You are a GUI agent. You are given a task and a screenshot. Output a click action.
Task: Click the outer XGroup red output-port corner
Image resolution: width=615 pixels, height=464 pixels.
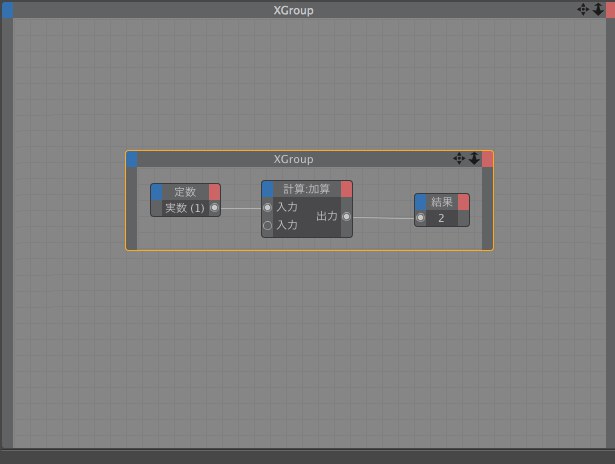[x=610, y=10]
